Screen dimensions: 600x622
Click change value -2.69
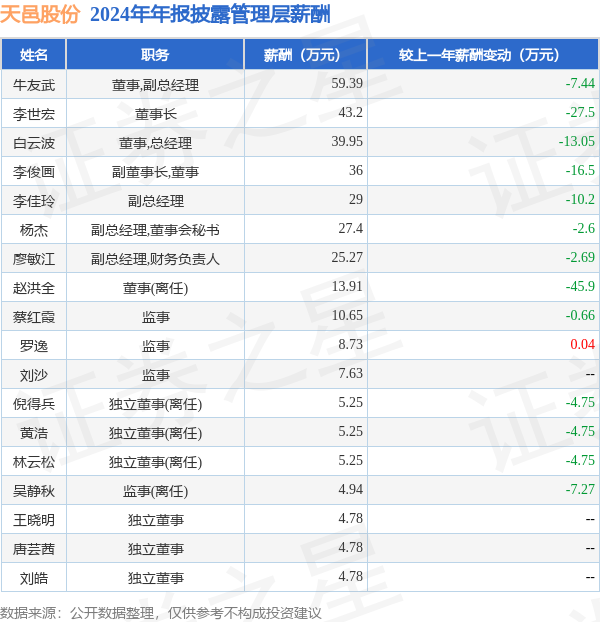point(580,257)
